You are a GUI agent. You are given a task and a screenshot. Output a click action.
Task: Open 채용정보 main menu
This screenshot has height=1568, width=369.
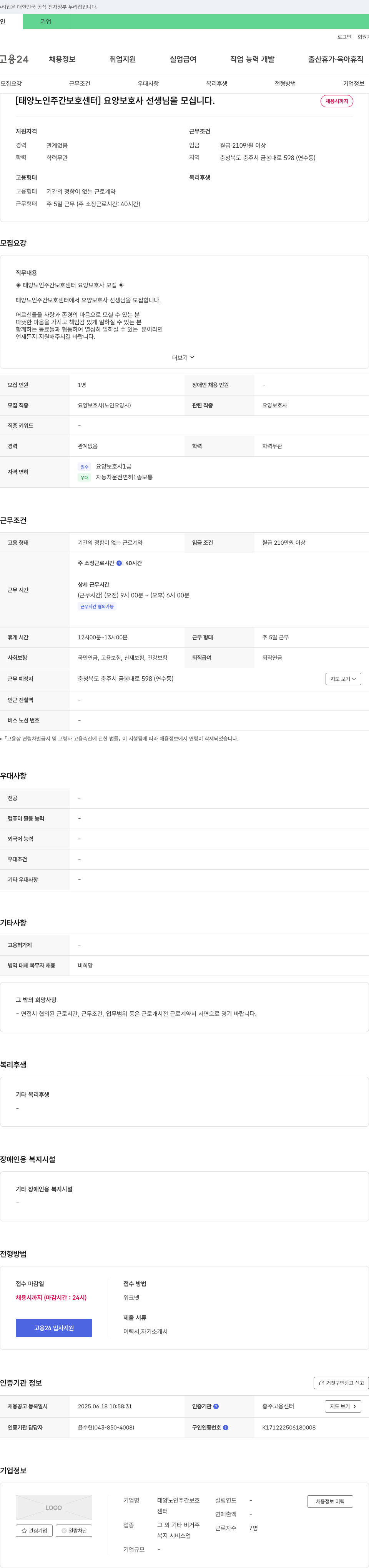coord(62,59)
